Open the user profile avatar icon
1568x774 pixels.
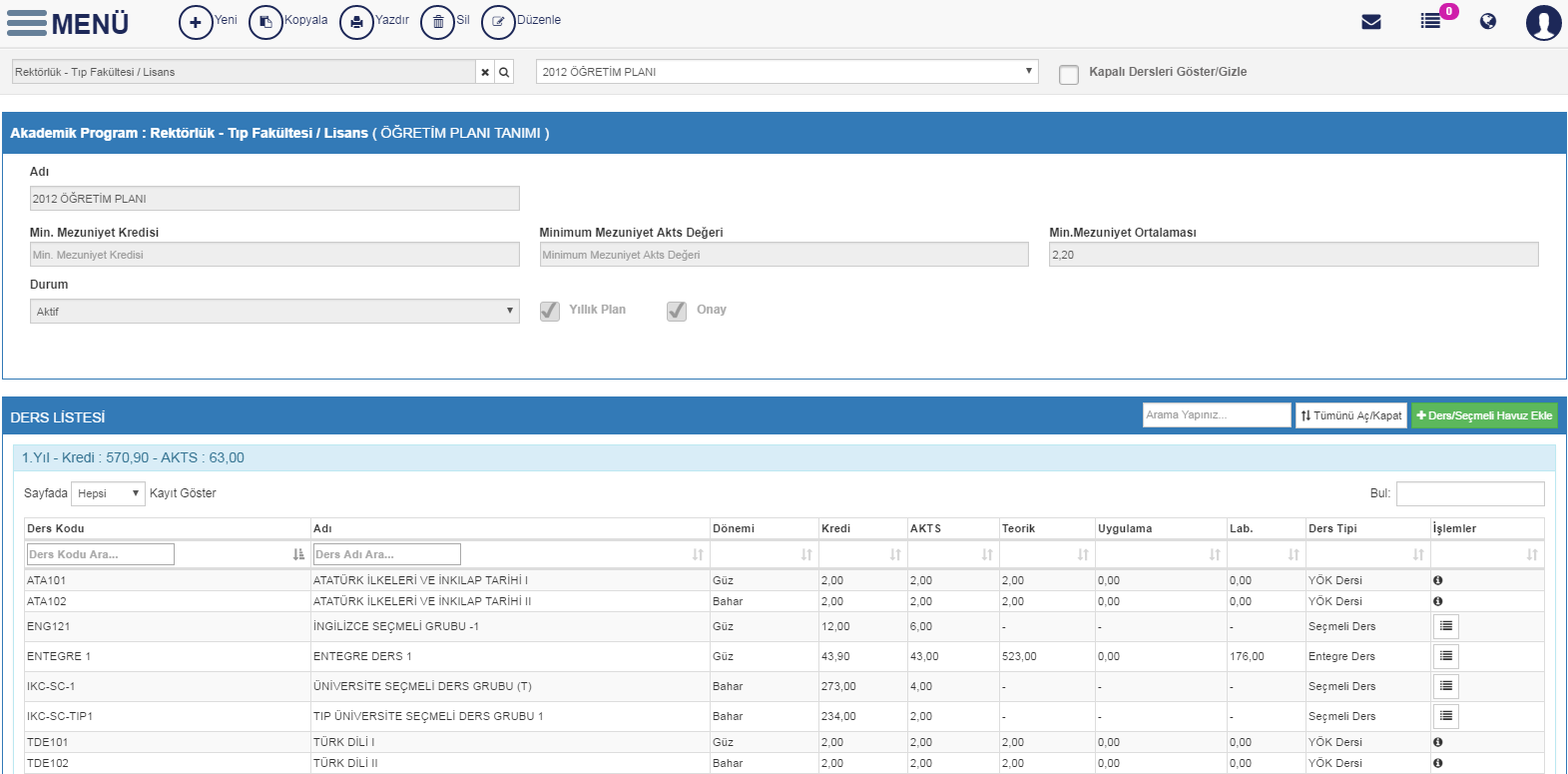click(x=1543, y=22)
